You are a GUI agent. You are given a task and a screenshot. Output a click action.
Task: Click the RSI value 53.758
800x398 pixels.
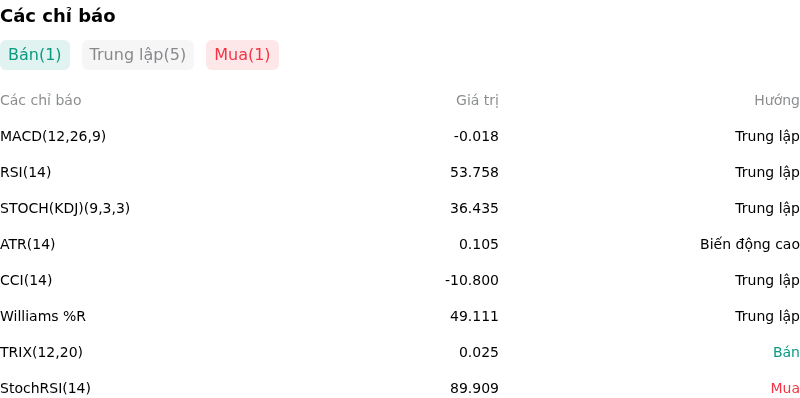click(474, 172)
